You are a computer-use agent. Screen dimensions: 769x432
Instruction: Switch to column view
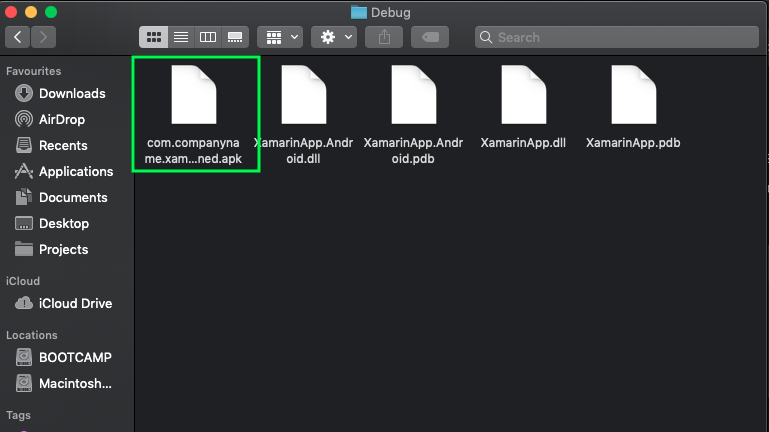tap(208, 37)
